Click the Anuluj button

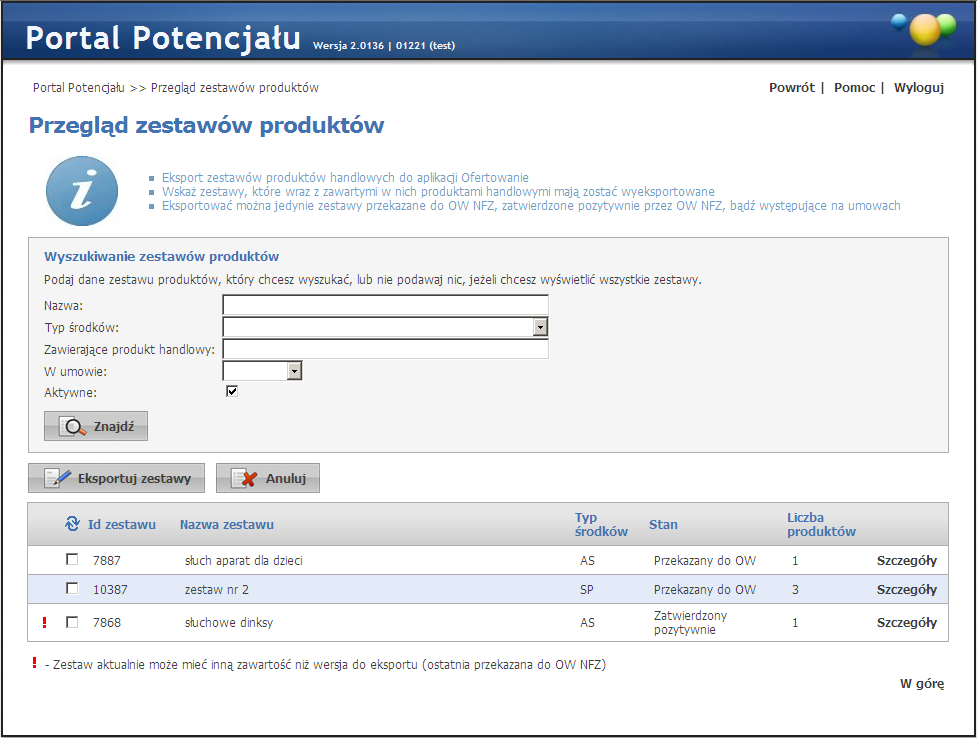(268, 479)
